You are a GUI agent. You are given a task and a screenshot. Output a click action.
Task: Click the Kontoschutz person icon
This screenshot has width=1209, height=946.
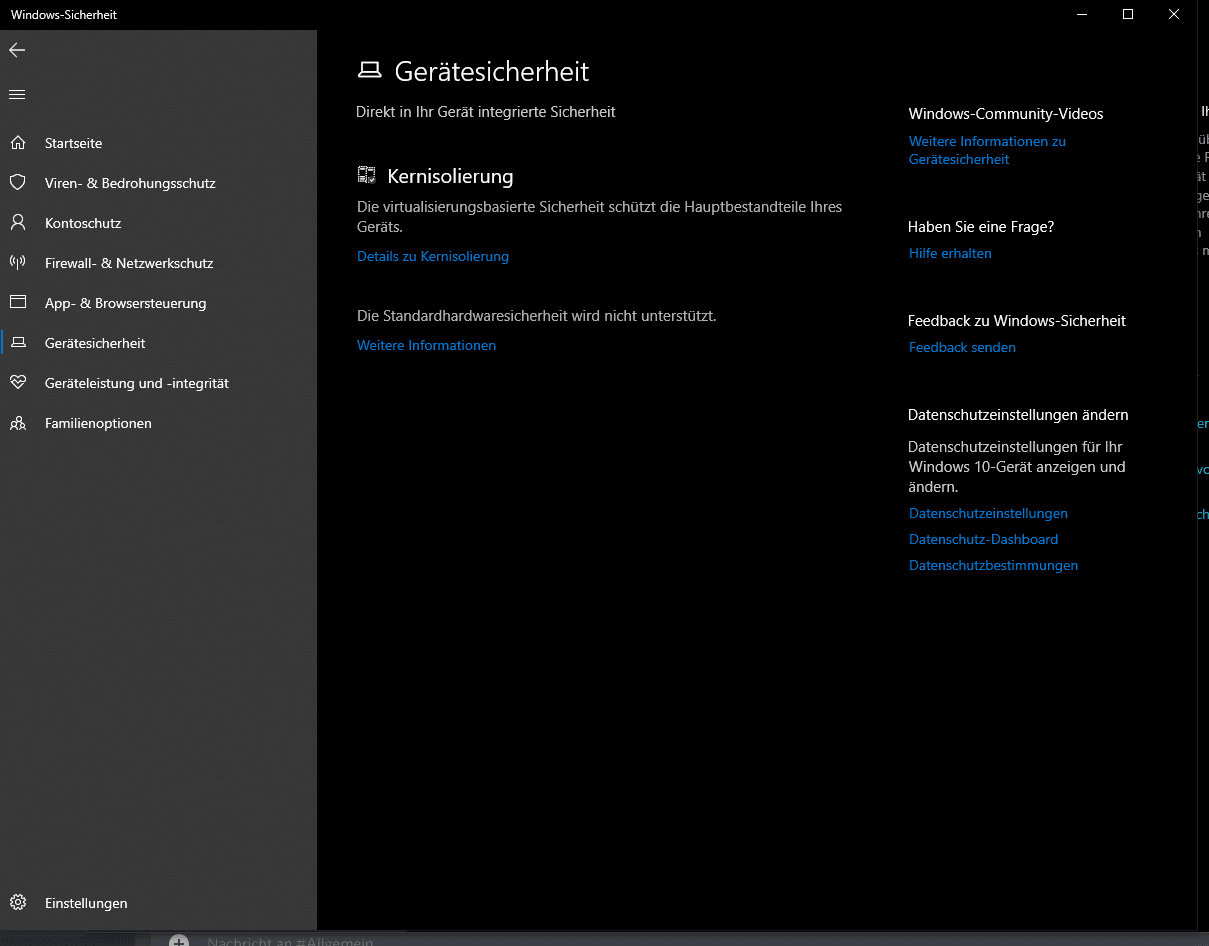tap(17, 223)
